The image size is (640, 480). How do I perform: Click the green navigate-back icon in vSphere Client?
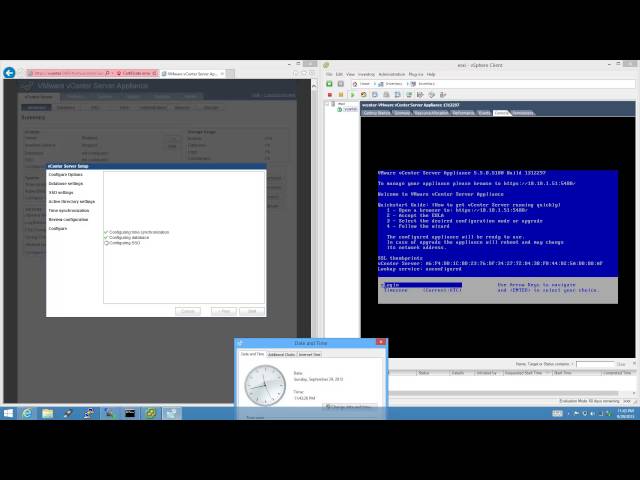point(329,84)
